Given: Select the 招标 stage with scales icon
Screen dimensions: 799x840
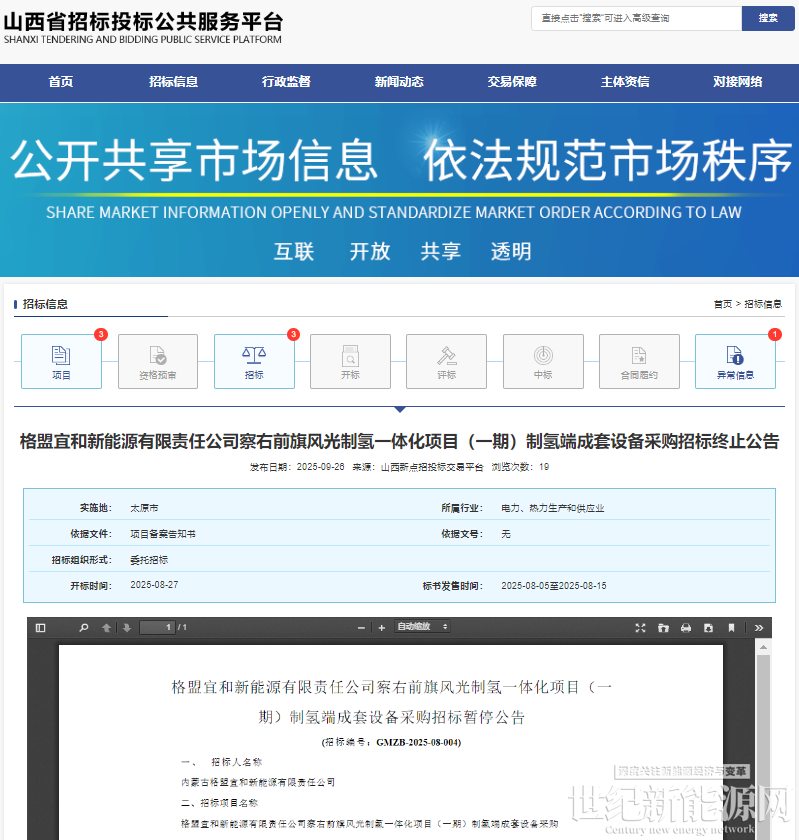Looking at the screenshot, I should point(254,361).
